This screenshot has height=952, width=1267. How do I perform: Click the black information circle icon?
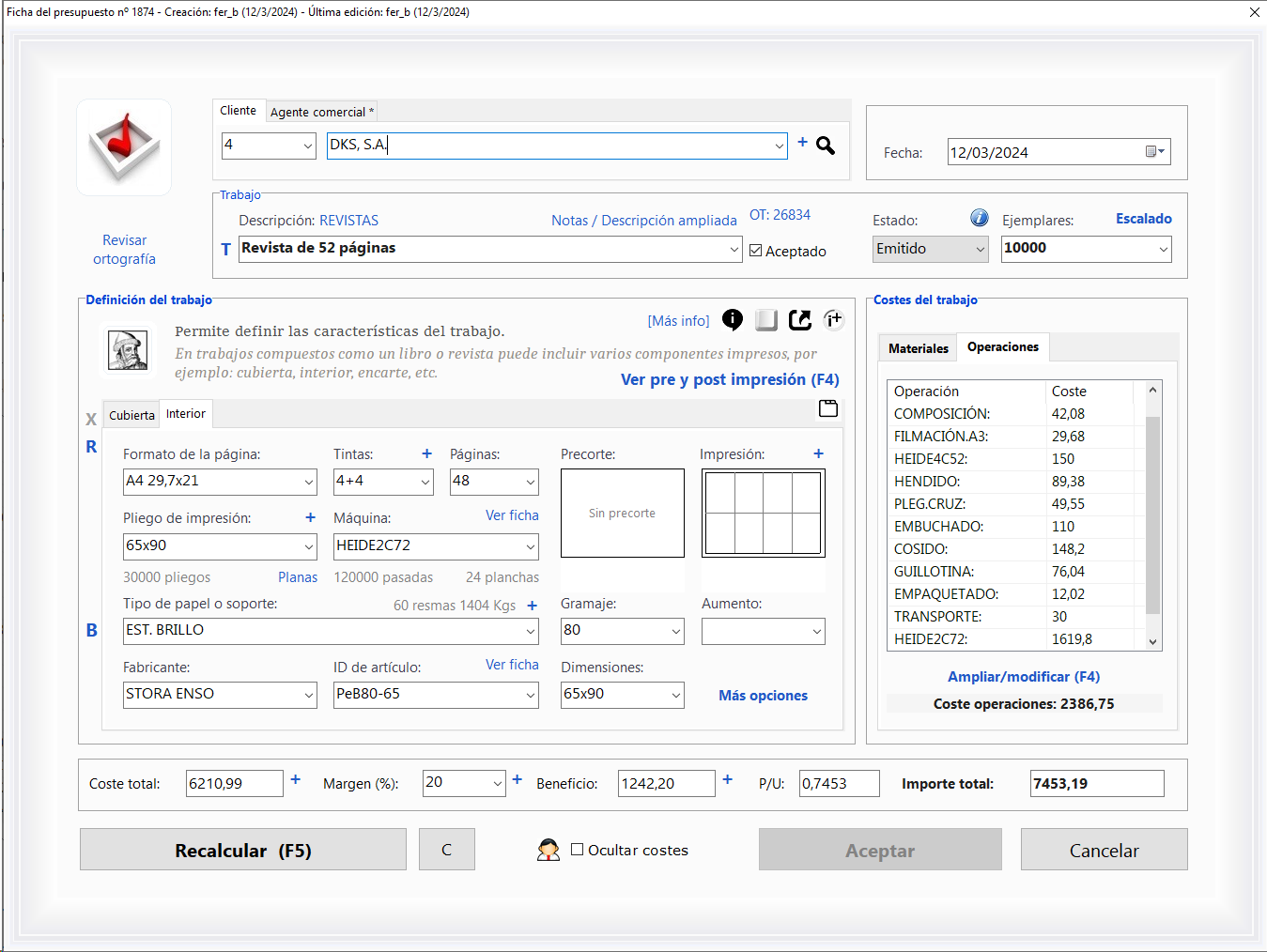point(733,320)
